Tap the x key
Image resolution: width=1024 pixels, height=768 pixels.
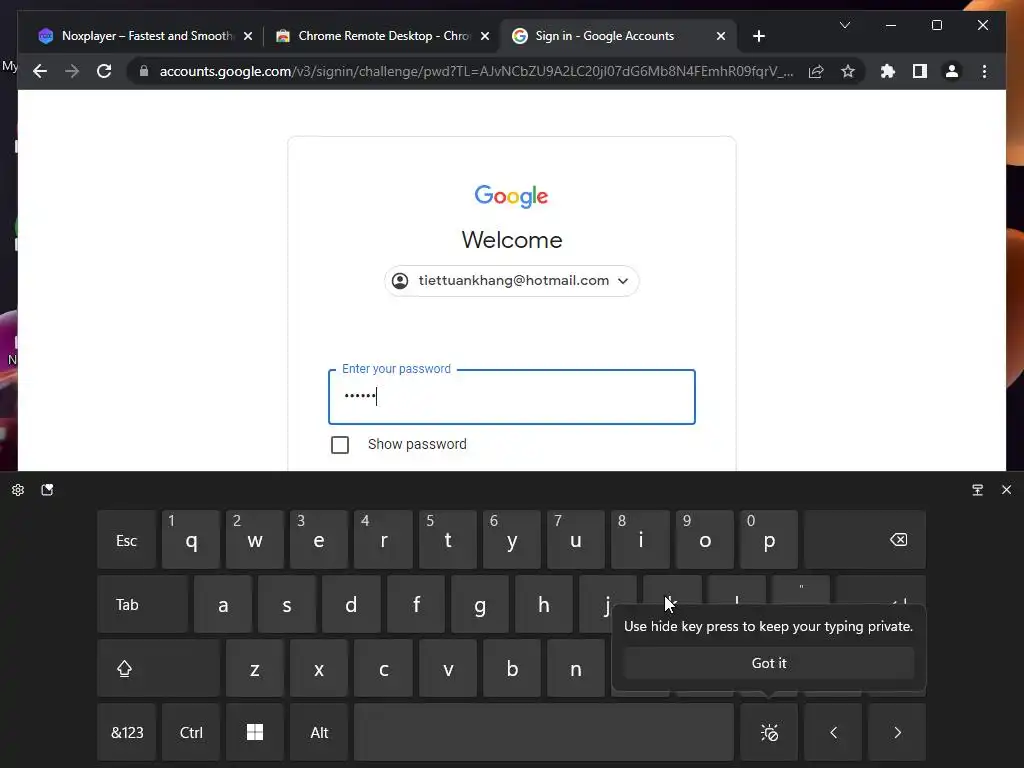click(319, 668)
